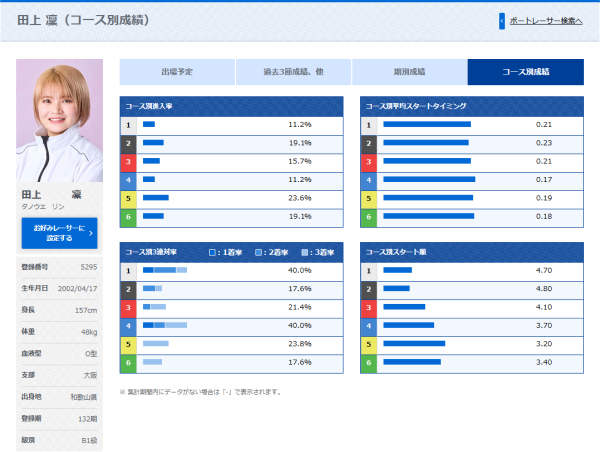
Task: Click the 0.17 average start timing value
Action: [544, 180]
